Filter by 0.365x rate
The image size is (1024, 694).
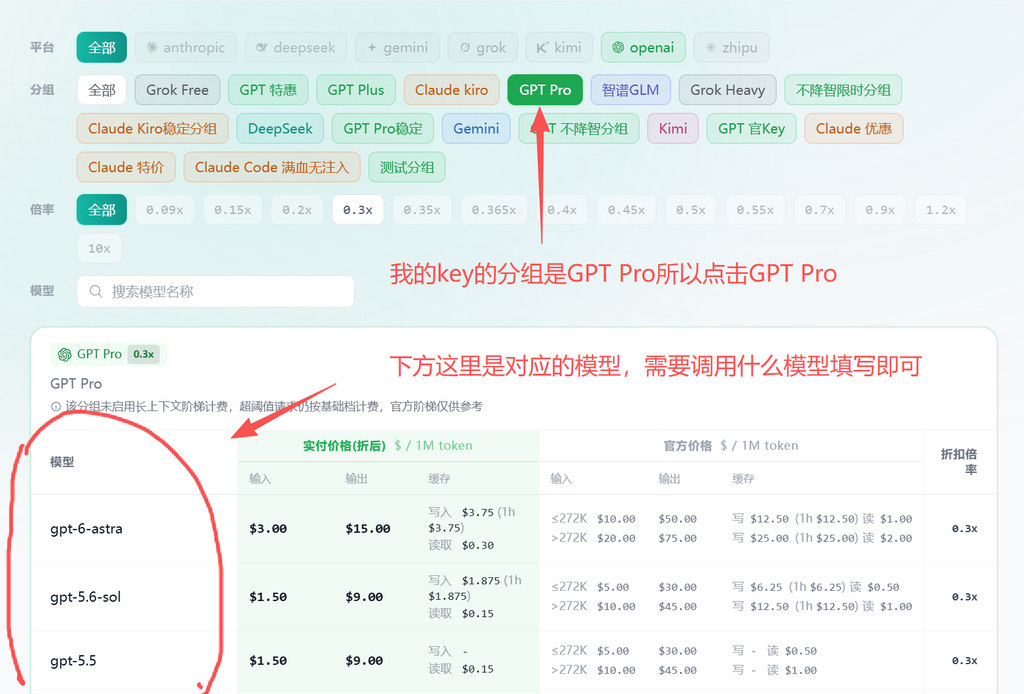click(x=494, y=210)
